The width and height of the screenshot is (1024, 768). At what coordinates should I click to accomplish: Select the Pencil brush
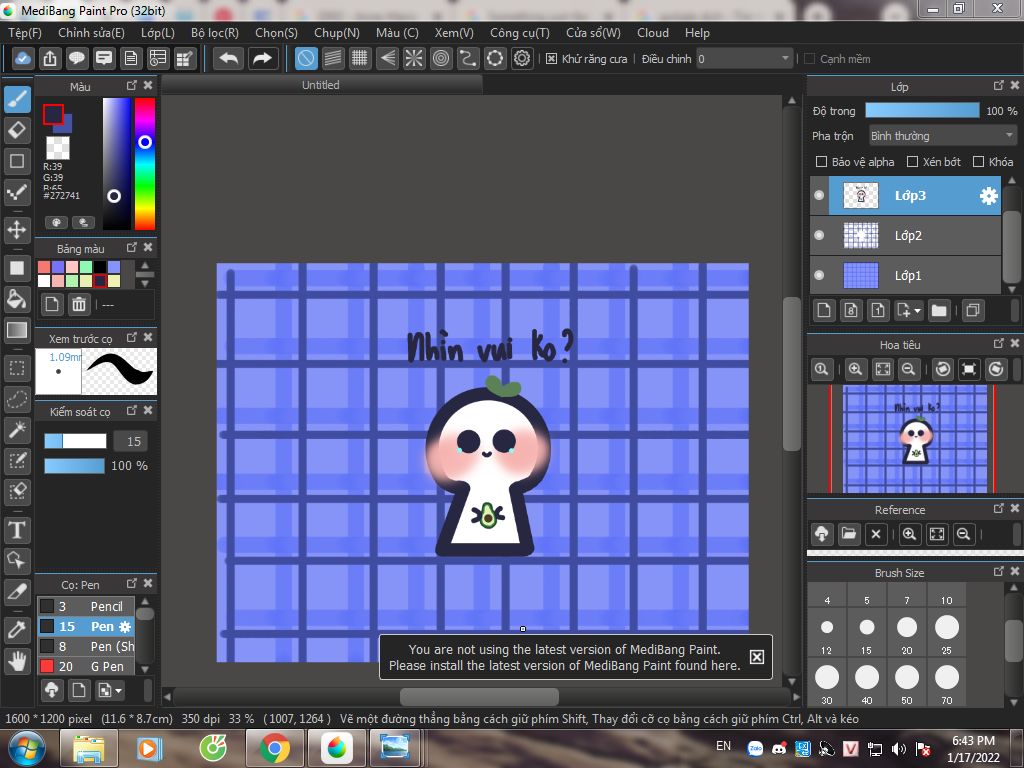coord(86,606)
